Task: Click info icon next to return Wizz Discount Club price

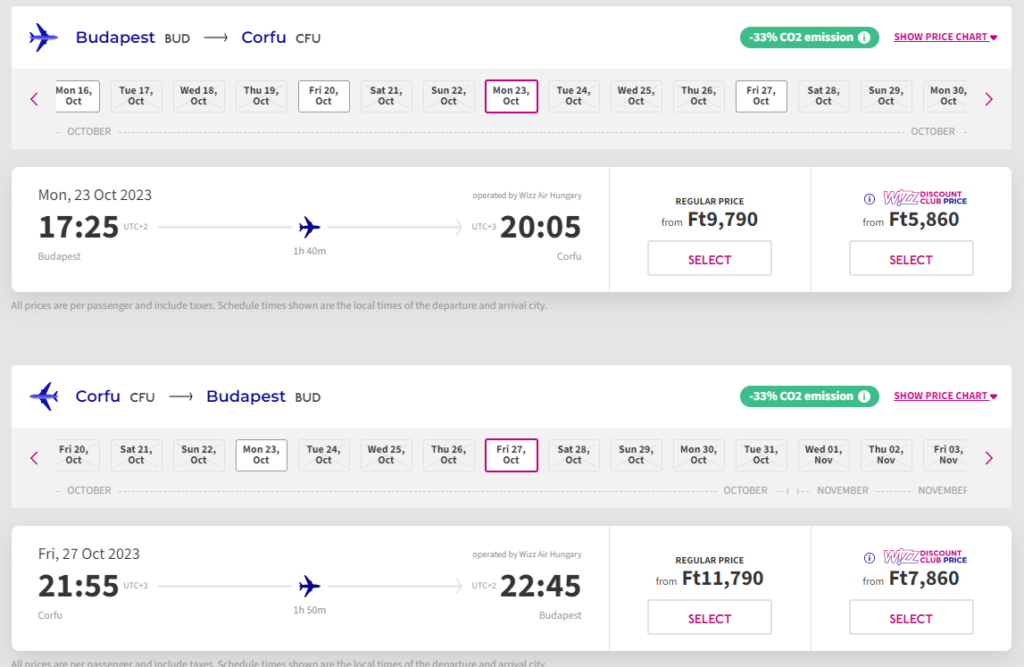Action: click(x=869, y=557)
